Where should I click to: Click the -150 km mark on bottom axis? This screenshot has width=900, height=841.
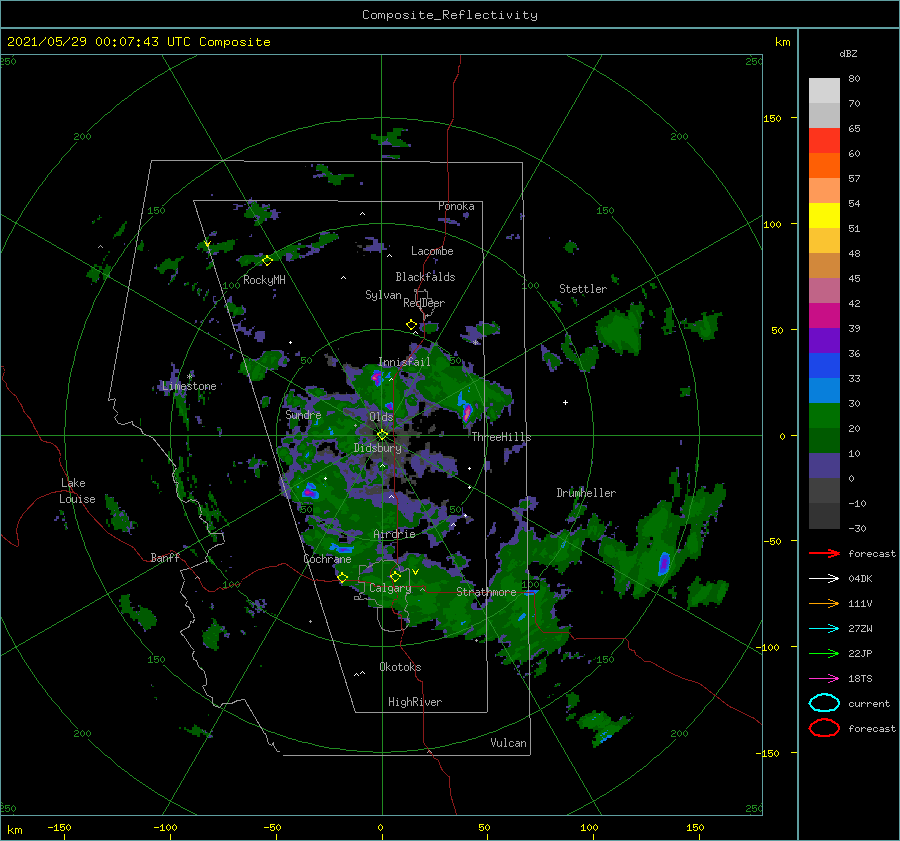pos(59,827)
